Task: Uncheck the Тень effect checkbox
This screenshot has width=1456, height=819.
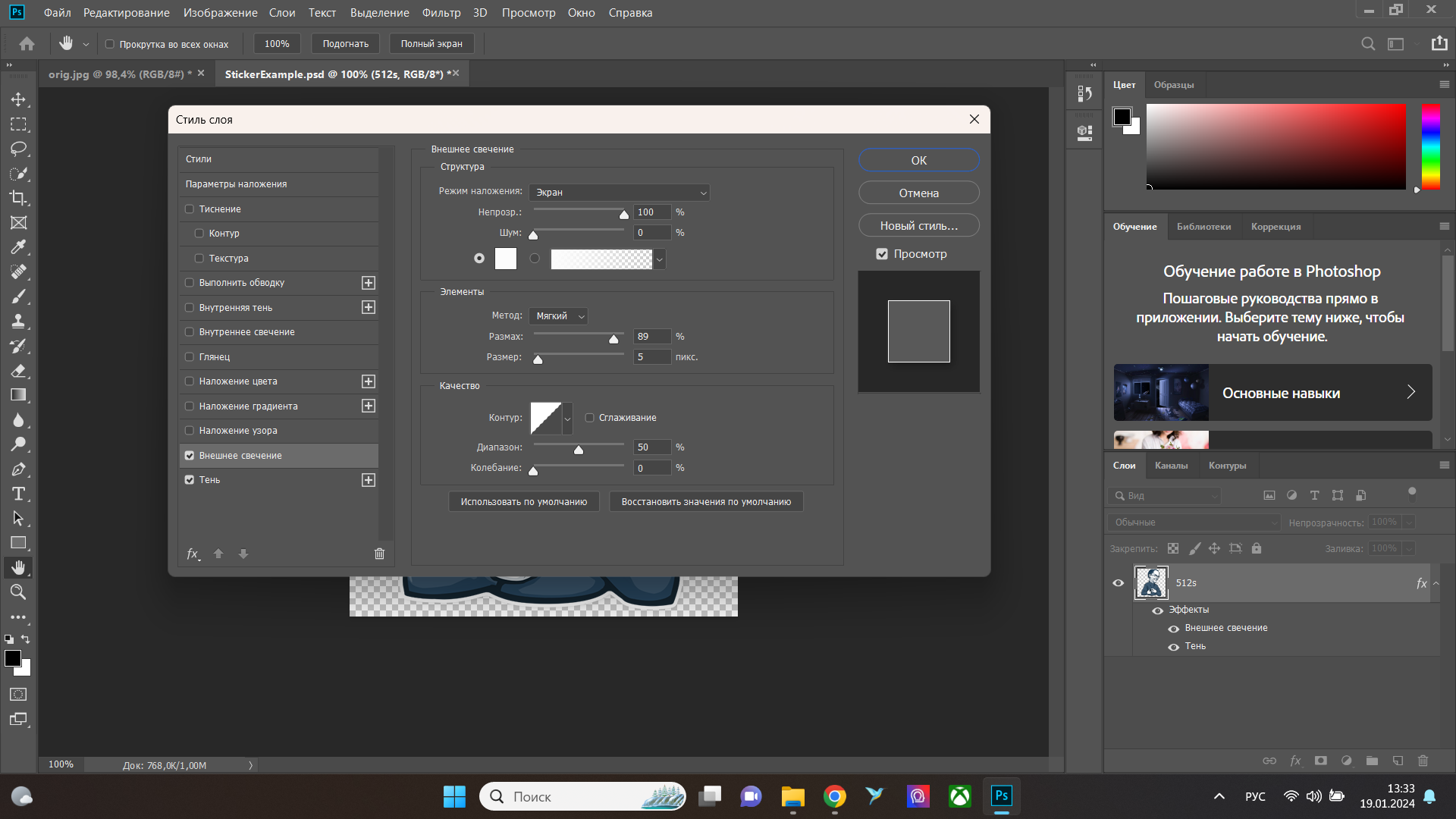Action: click(x=190, y=480)
